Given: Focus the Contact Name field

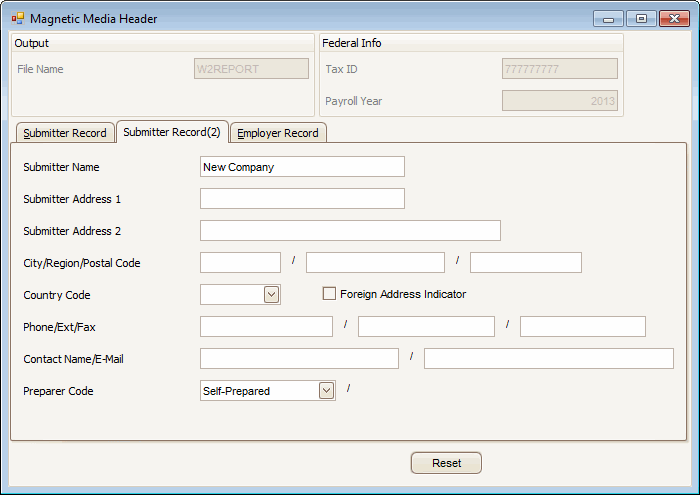Looking at the screenshot, I should point(299,359).
